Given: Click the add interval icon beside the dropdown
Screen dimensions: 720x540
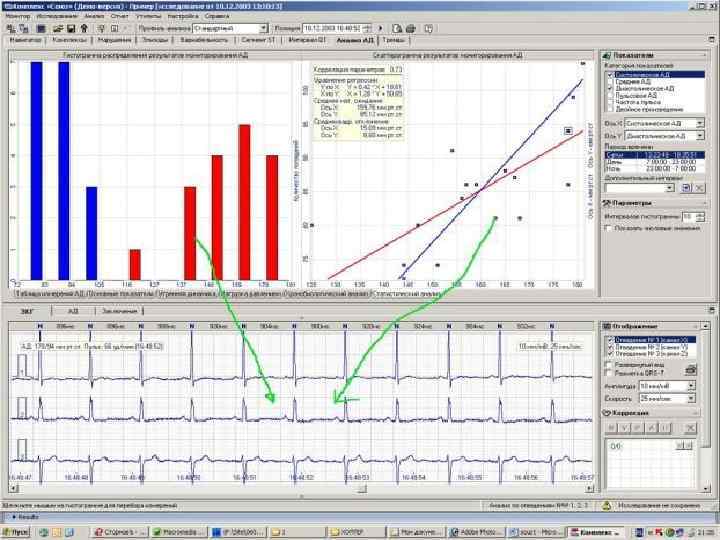Looking at the screenshot, I should point(686,188).
